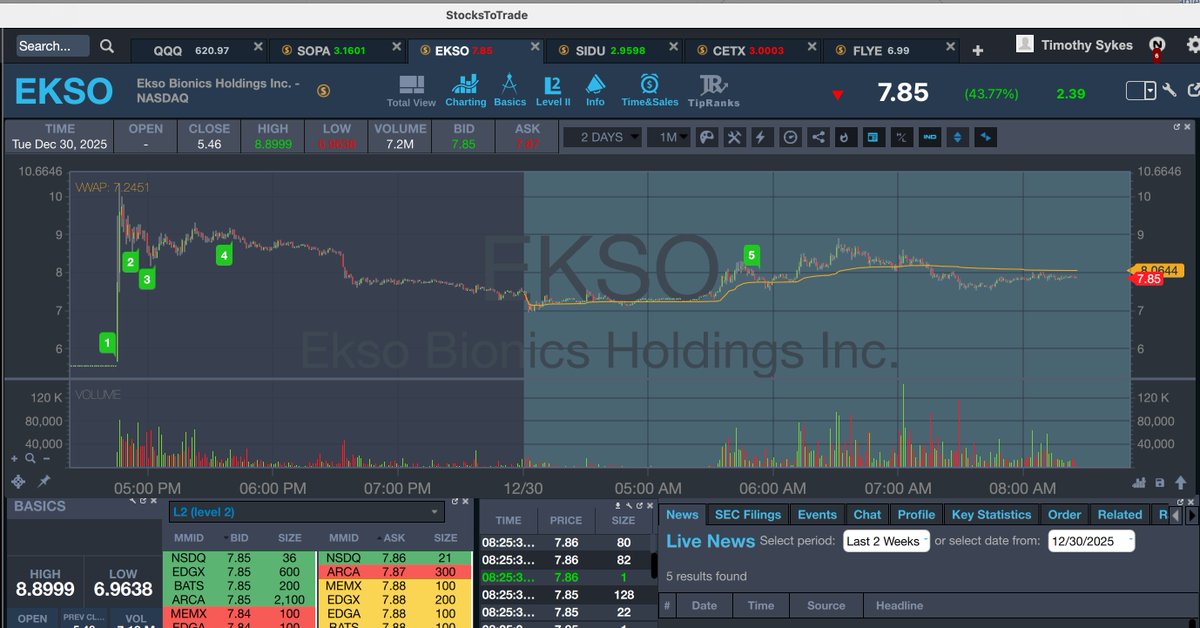Click the green trade marker 5 on the chart
The height and width of the screenshot is (628, 1200).
(x=751, y=255)
